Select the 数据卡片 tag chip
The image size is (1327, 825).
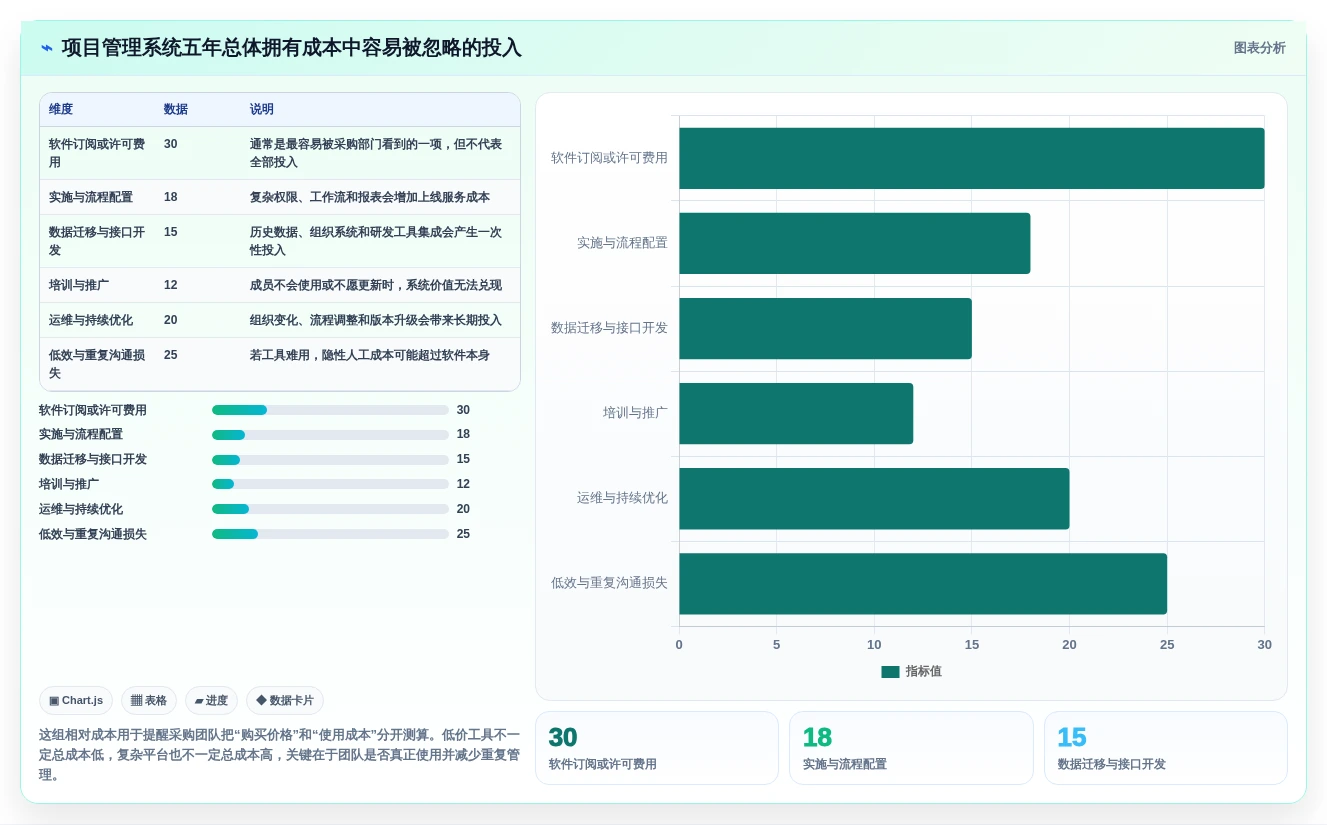click(285, 701)
